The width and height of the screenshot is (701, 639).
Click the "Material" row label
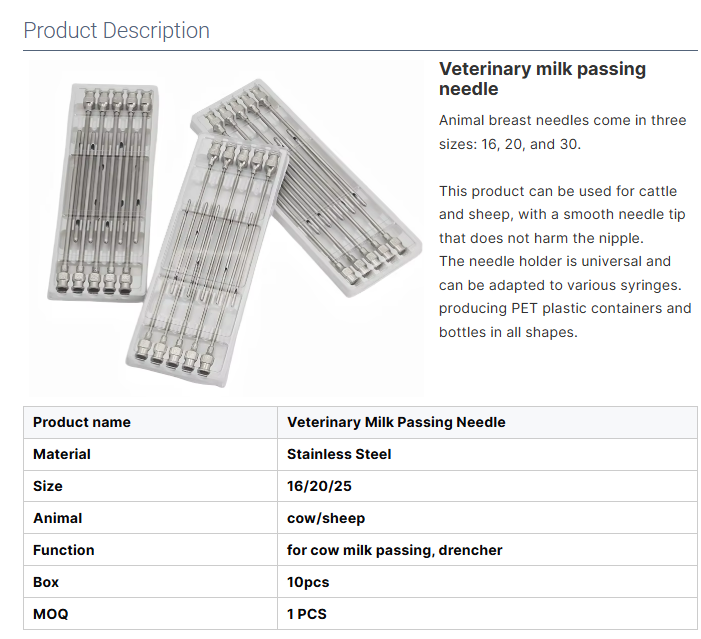[62, 454]
